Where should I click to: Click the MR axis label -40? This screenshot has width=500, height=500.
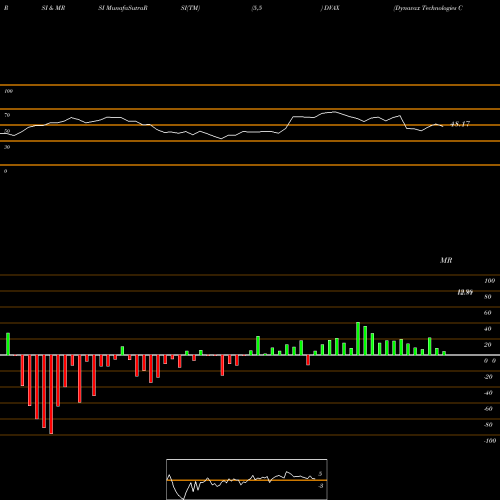(488, 393)
